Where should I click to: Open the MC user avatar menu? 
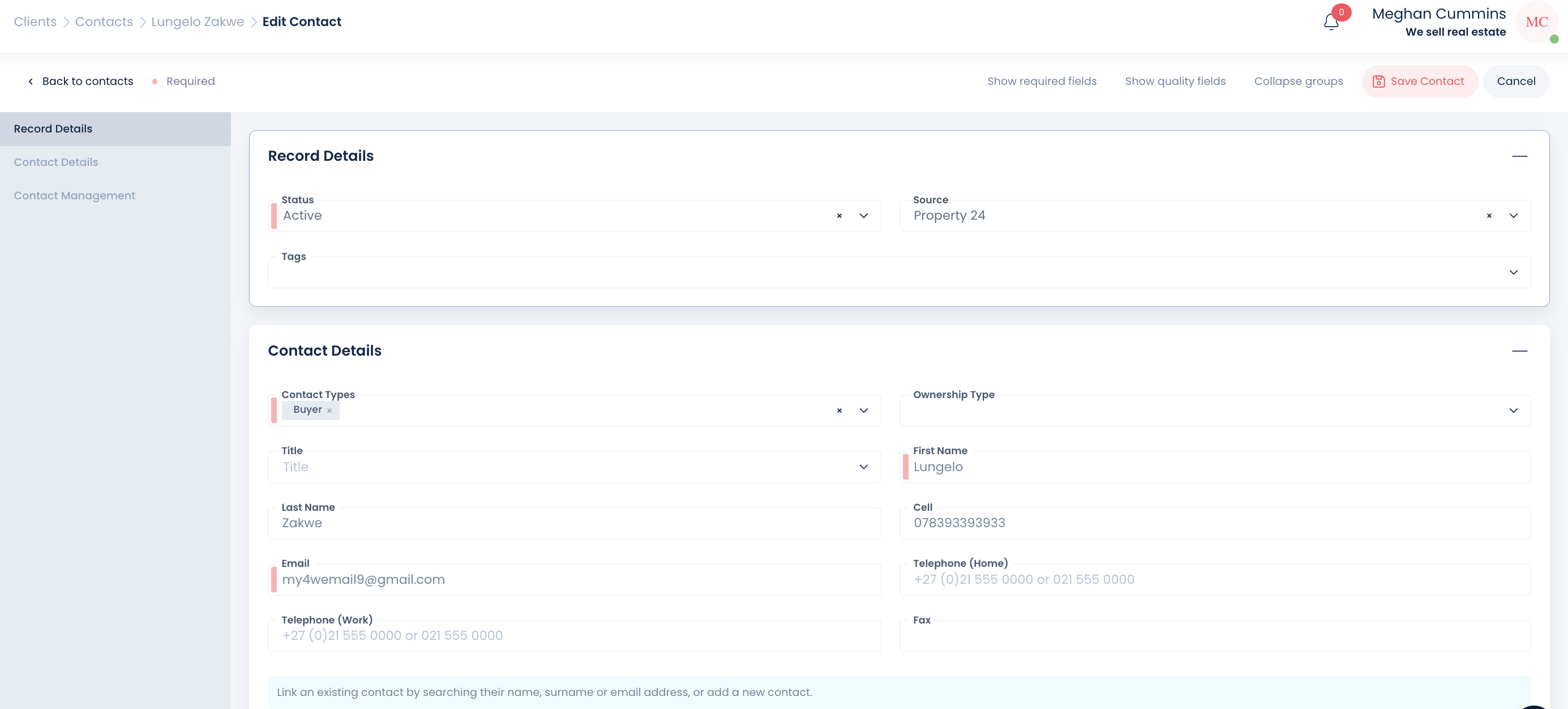tap(1536, 22)
